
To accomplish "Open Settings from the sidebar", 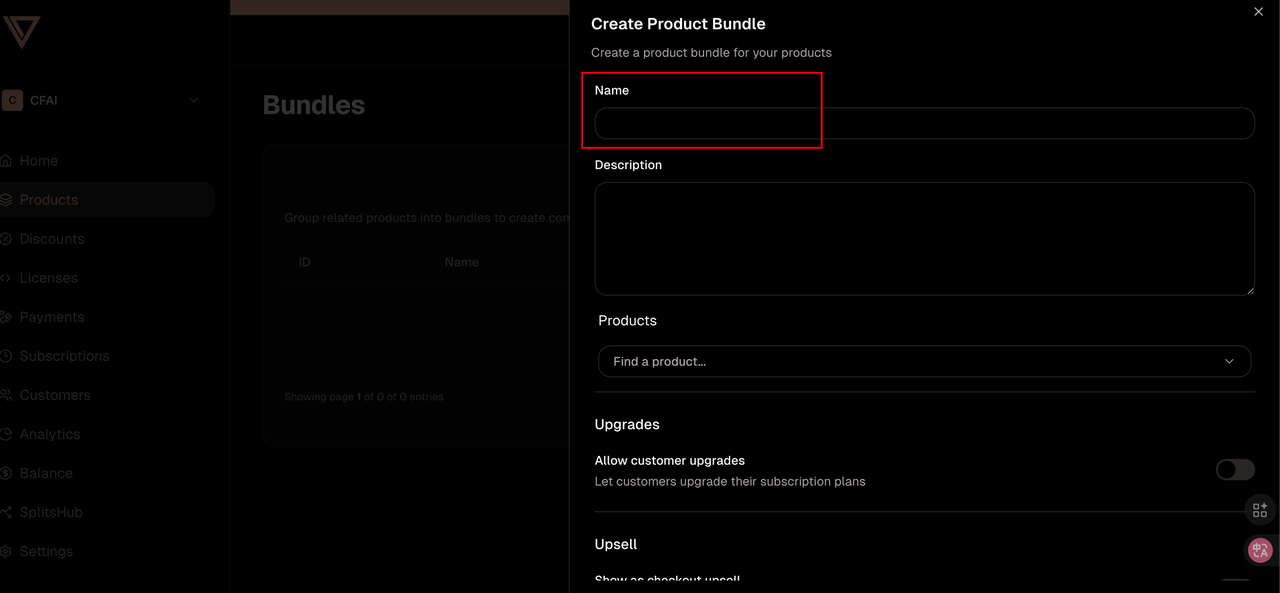I will pos(46,550).
